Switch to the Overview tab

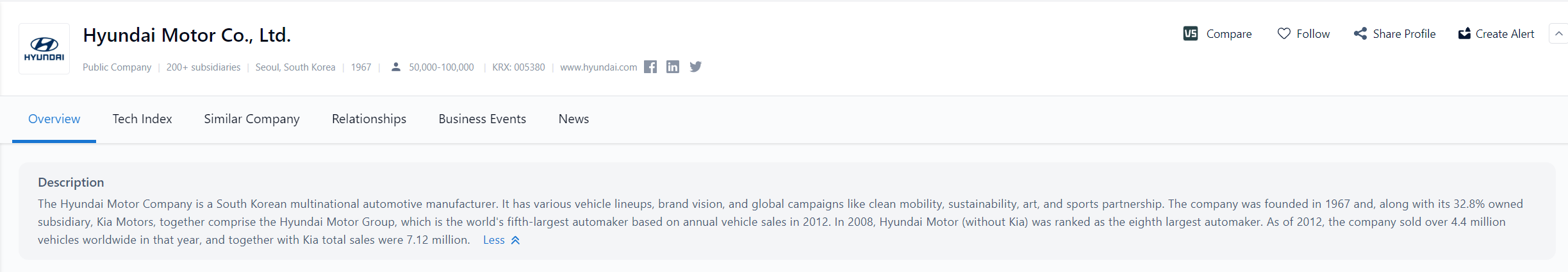[x=54, y=119]
